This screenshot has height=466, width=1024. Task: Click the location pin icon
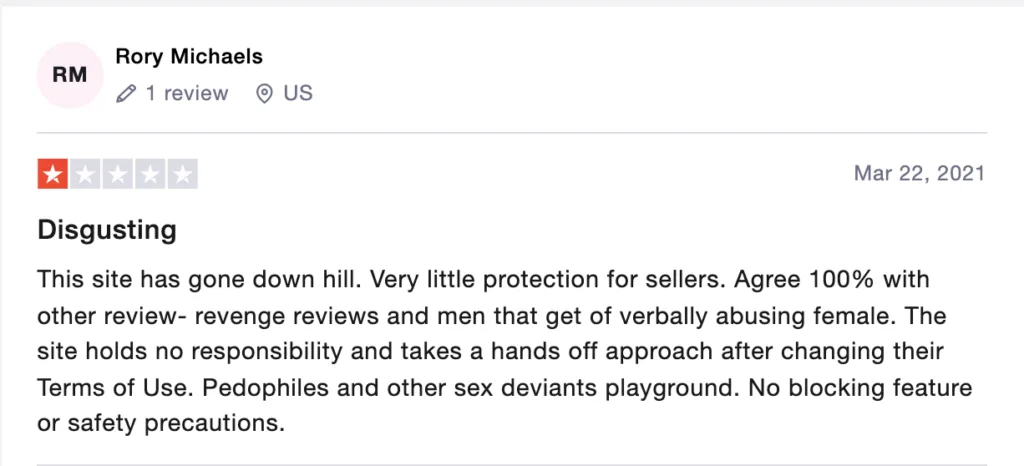pyautogui.click(x=264, y=94)
